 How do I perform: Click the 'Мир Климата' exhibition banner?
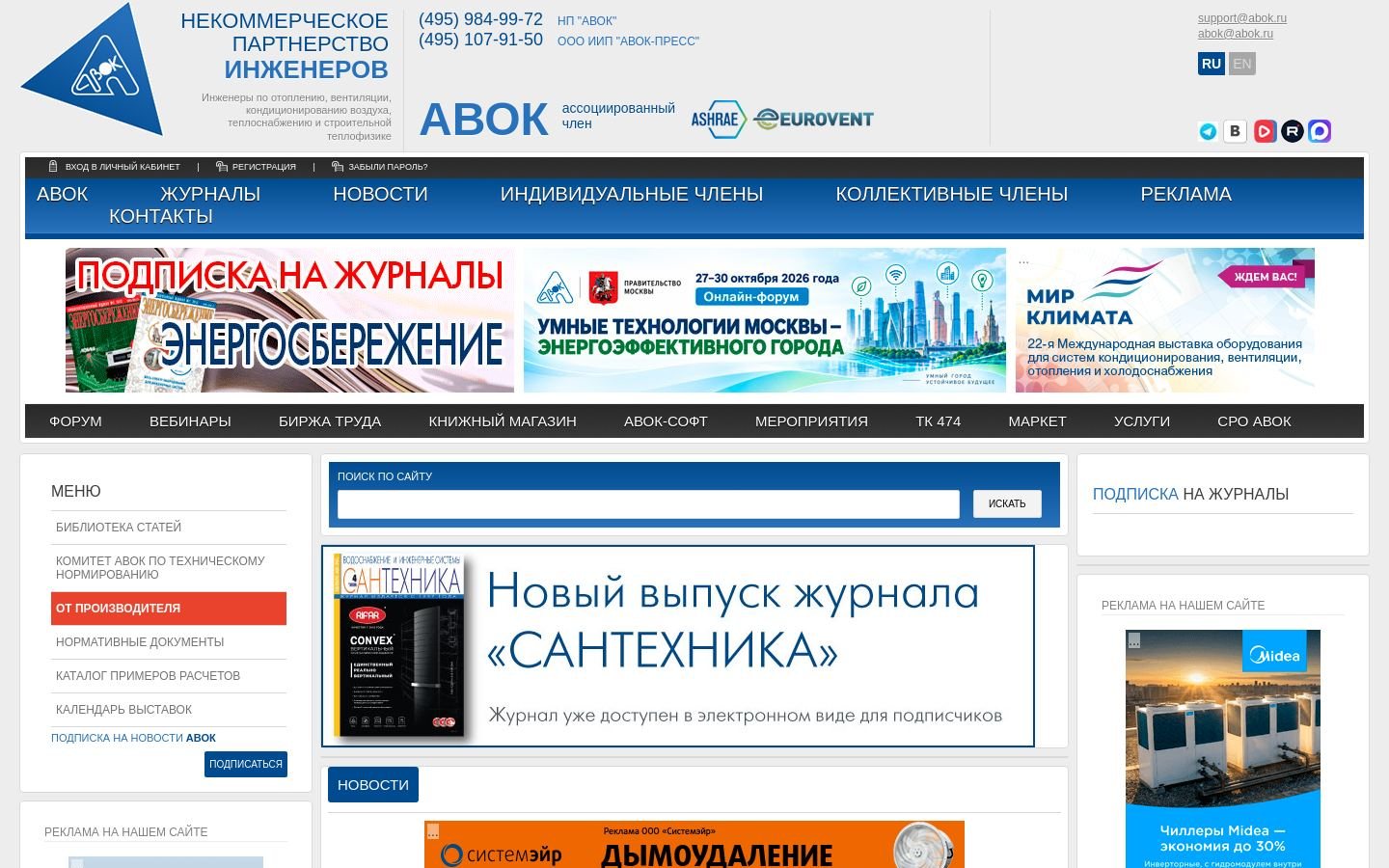tap(1165, 320)
